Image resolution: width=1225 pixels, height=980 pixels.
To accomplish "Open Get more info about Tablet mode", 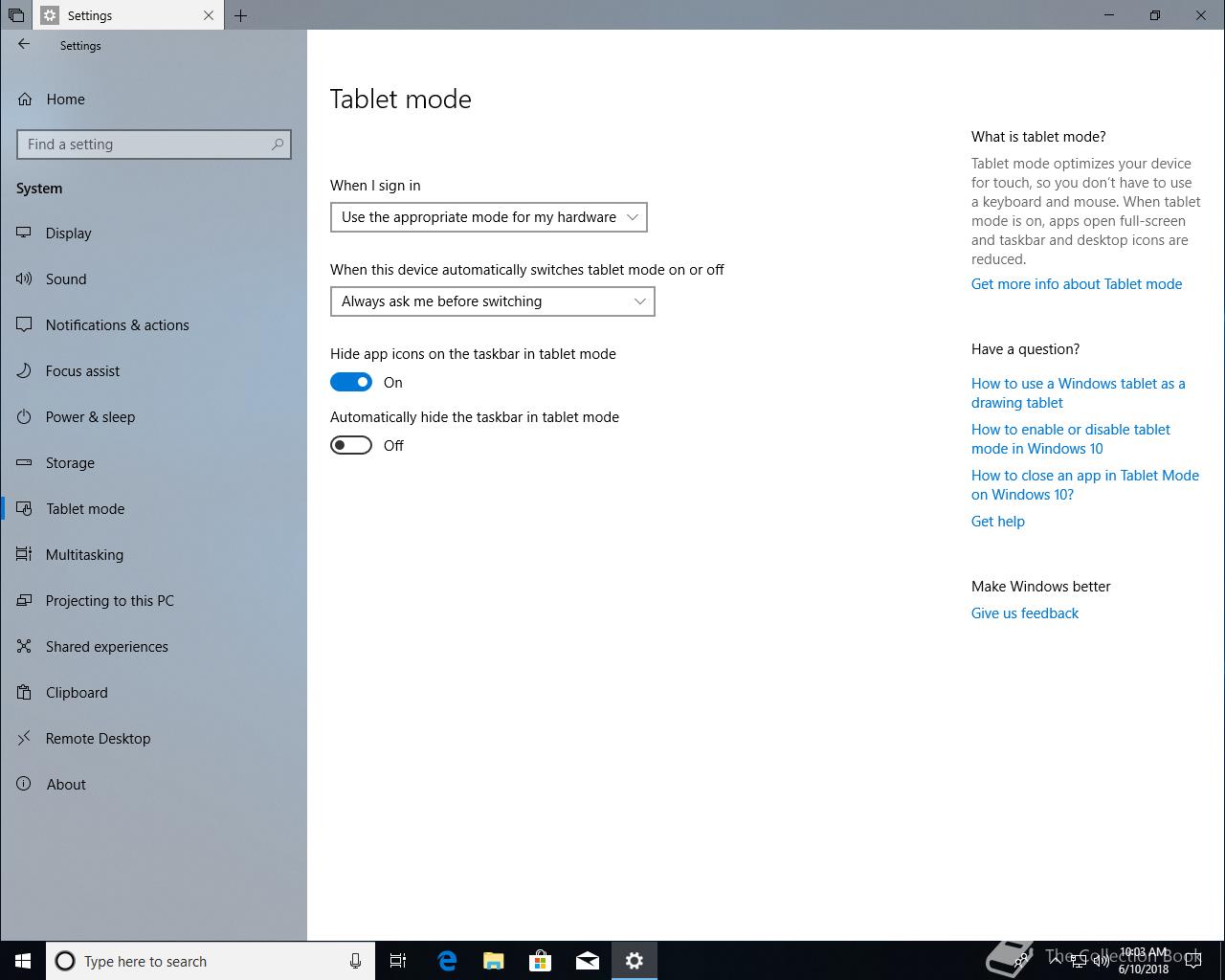I will 1077,284.
